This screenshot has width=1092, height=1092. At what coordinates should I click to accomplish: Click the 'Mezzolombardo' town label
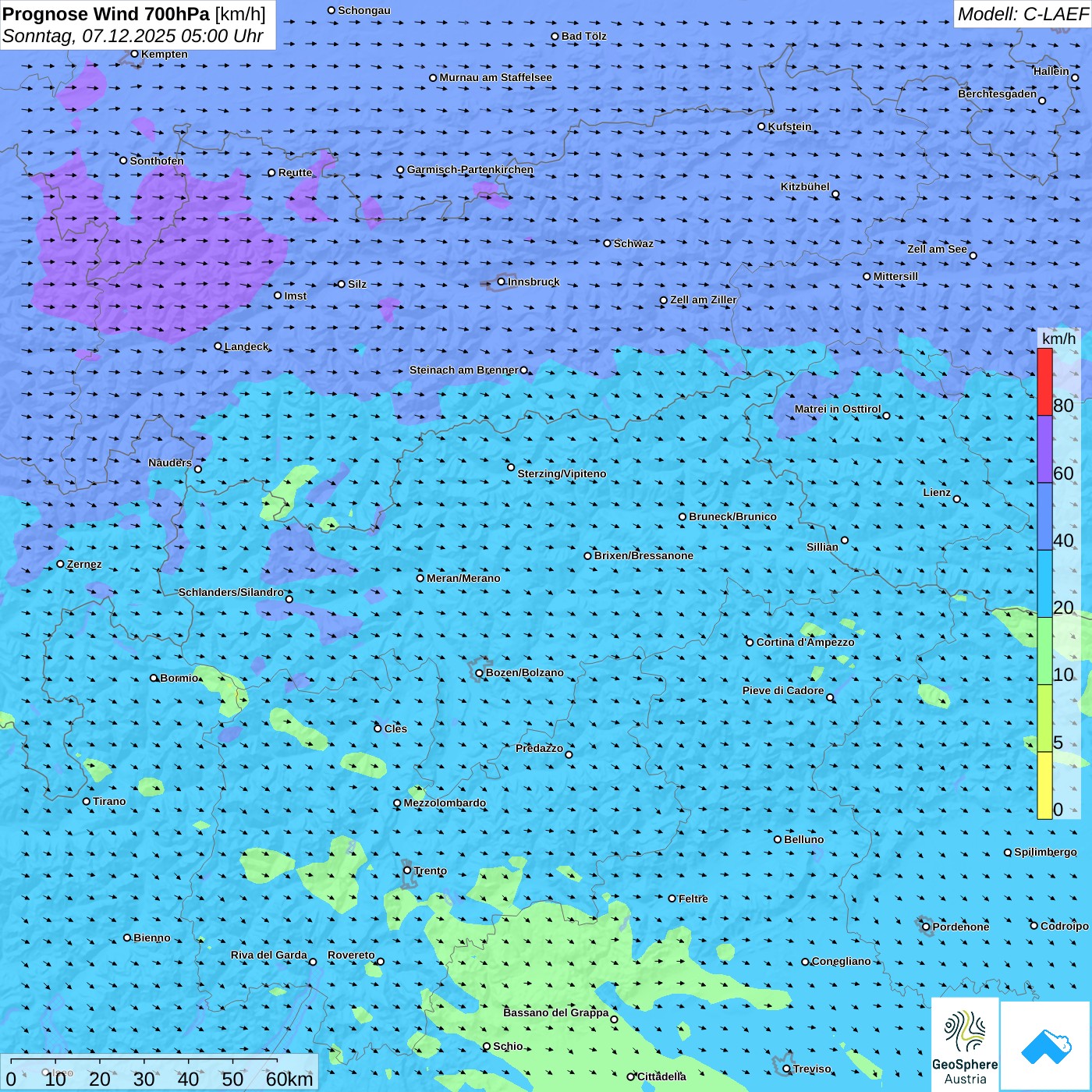(x=445, y=803)
